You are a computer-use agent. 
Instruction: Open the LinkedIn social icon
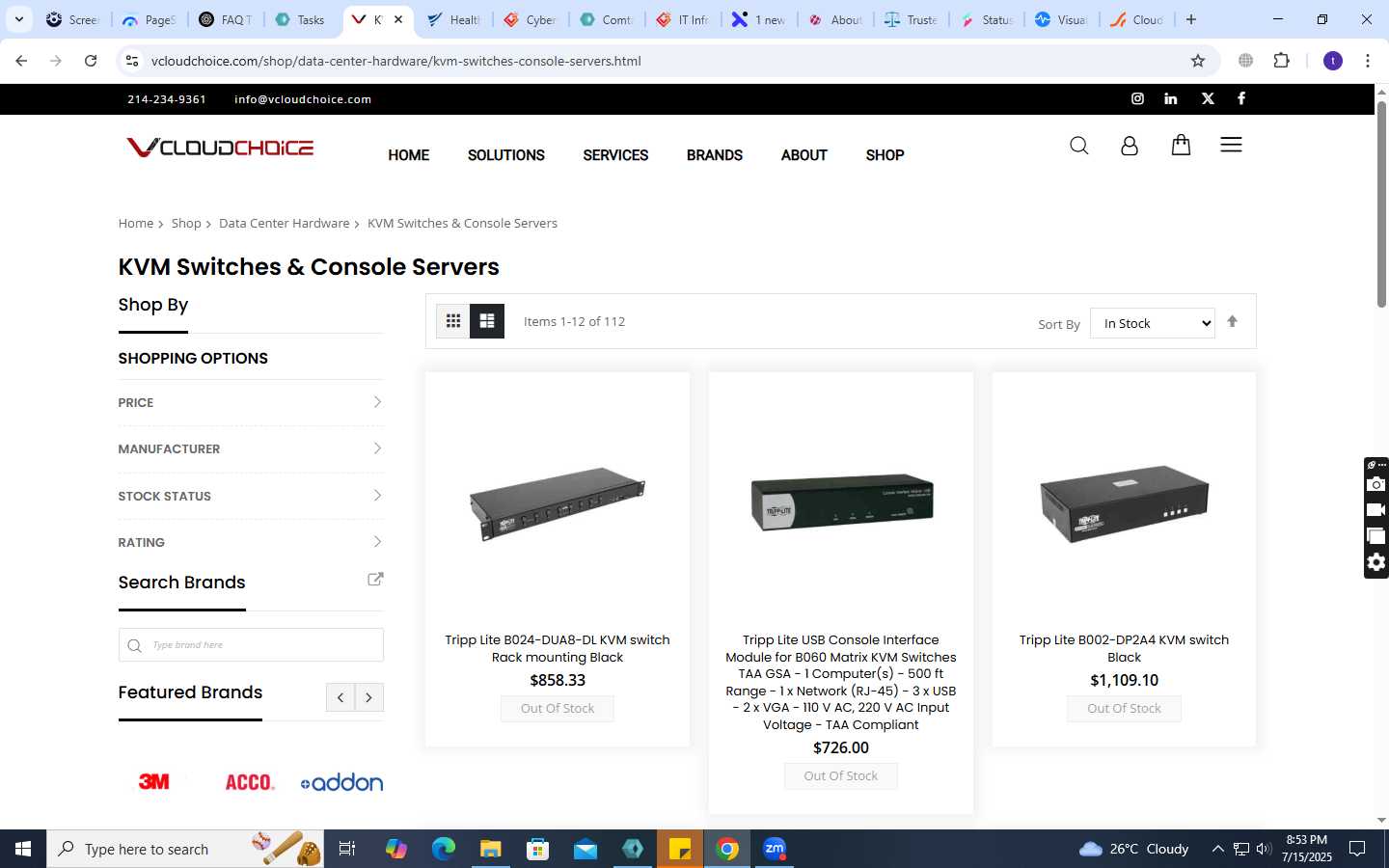pos(1170,98)
